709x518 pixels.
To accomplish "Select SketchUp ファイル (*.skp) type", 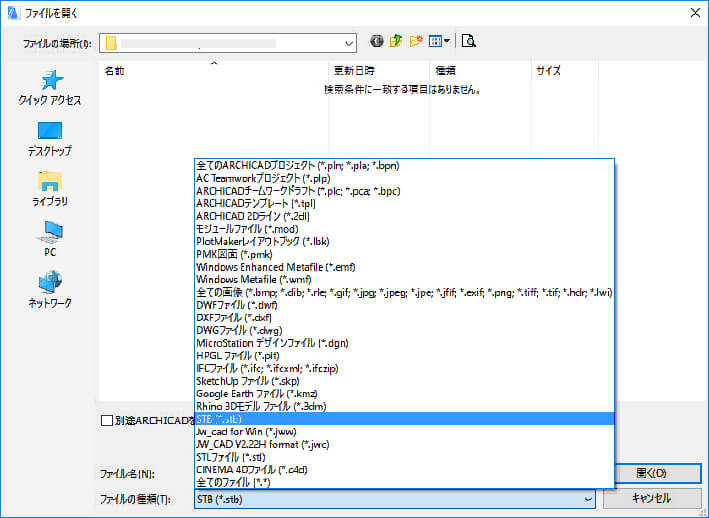I will (x=404, y=381).
